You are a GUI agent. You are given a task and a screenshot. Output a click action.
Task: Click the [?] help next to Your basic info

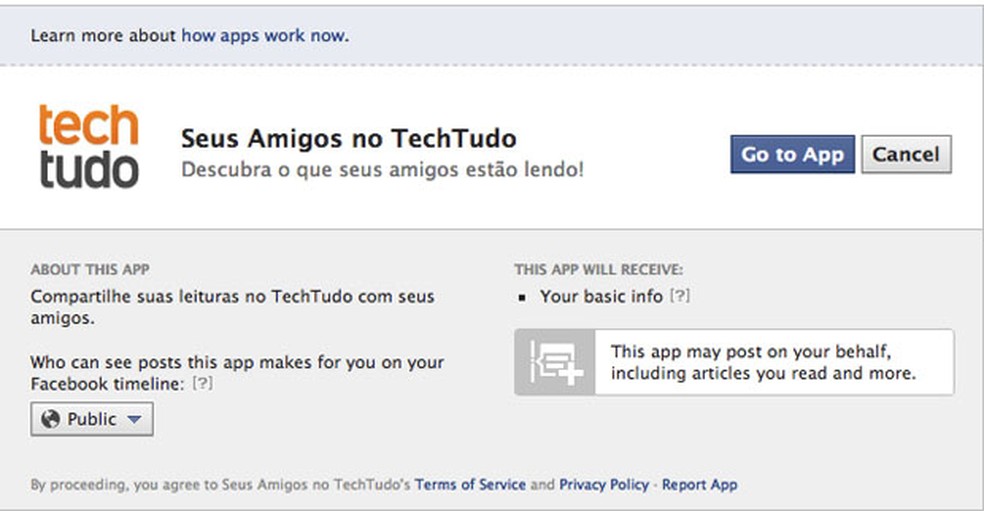coord(680,296)
